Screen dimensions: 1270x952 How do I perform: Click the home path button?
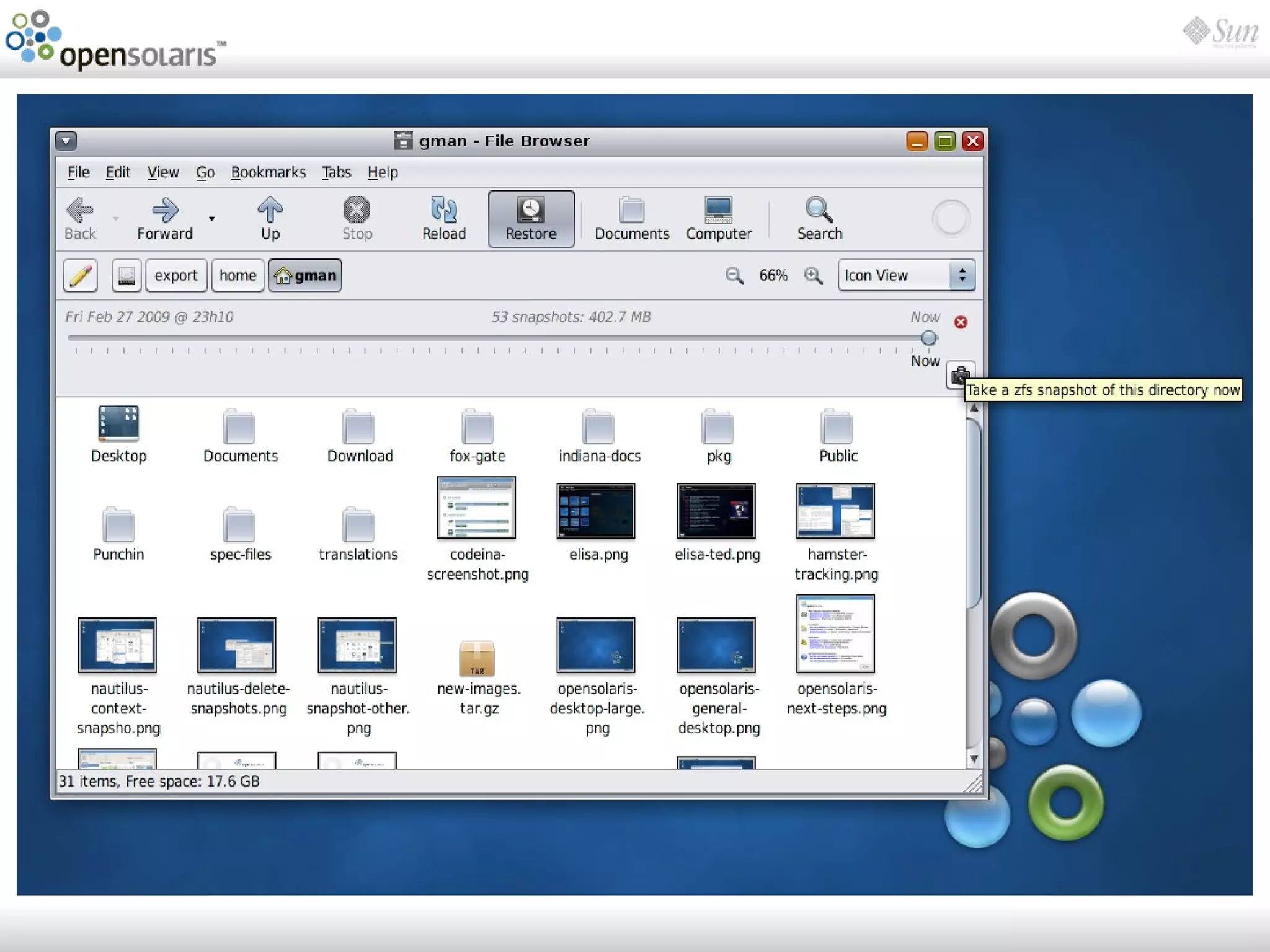[x=238, y=275]
